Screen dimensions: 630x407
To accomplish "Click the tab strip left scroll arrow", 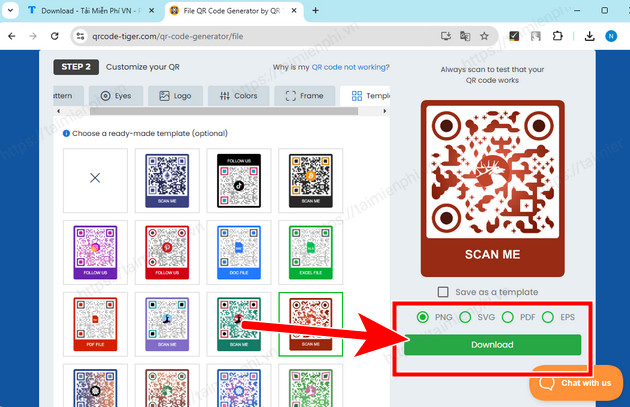I will [x=59, y=111].
